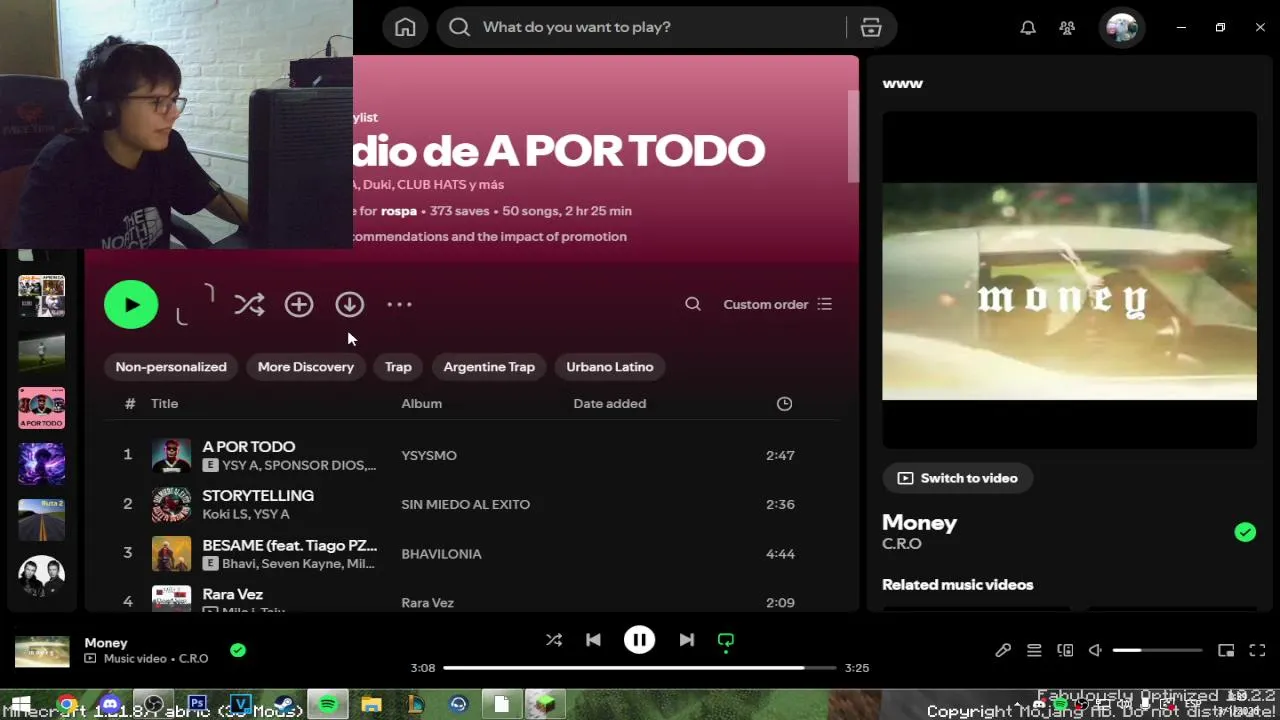Screen dimensions: 1280x720
Task: Toggle saved check for Money in side panel
Action: (x=1245, y=532)
